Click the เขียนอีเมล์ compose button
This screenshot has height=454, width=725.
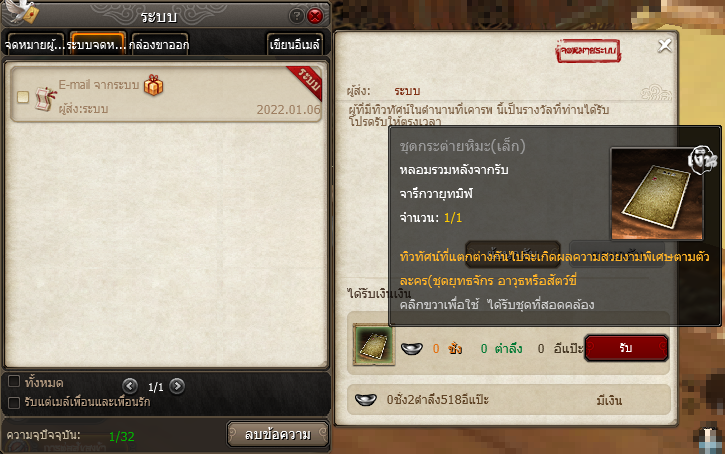tap(295, 44)
